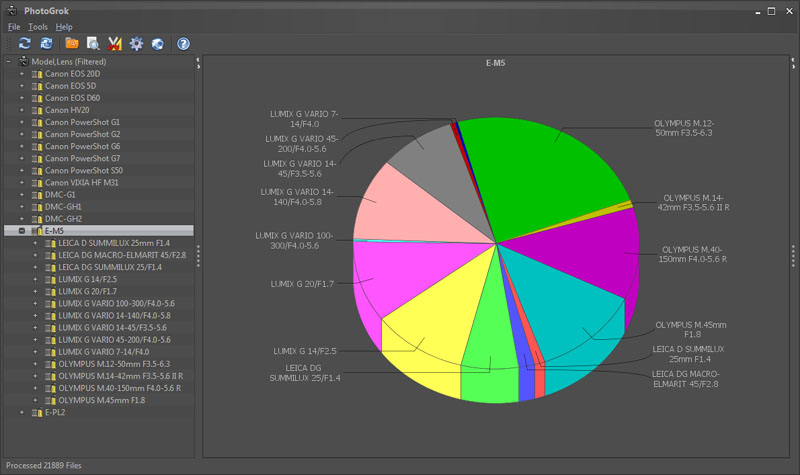The height and width of the screenshot is (475, 800).
Task: Click the folder icon next to Canon EOS 20D
Action: coord(37,74)
